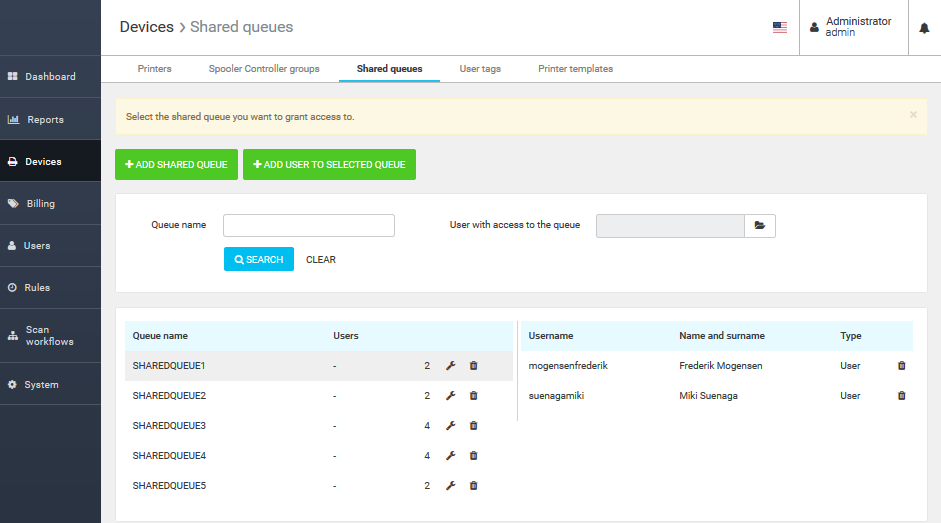Open user browse folder icon

point(760,226)
